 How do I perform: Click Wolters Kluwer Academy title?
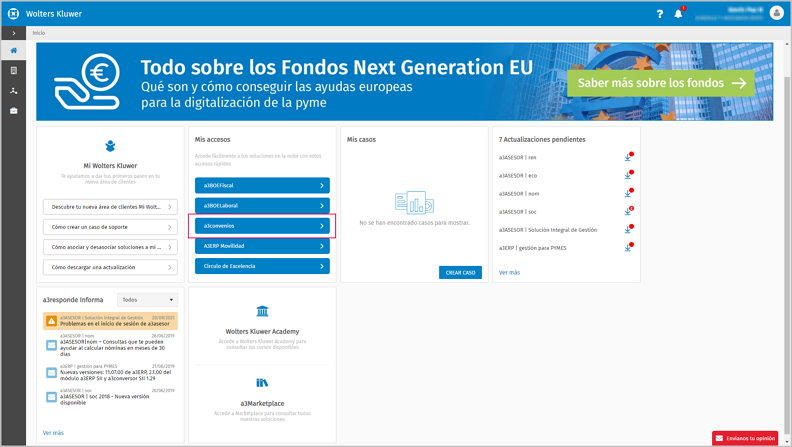point(262,332)
